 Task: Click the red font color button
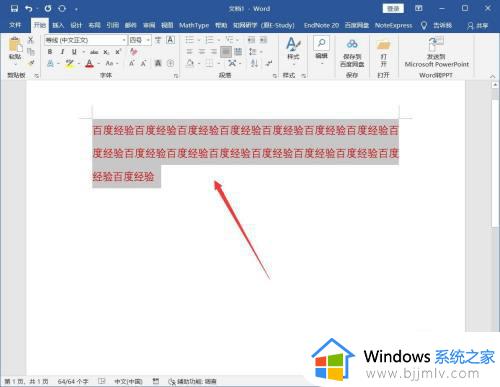(x=89, y=63)
